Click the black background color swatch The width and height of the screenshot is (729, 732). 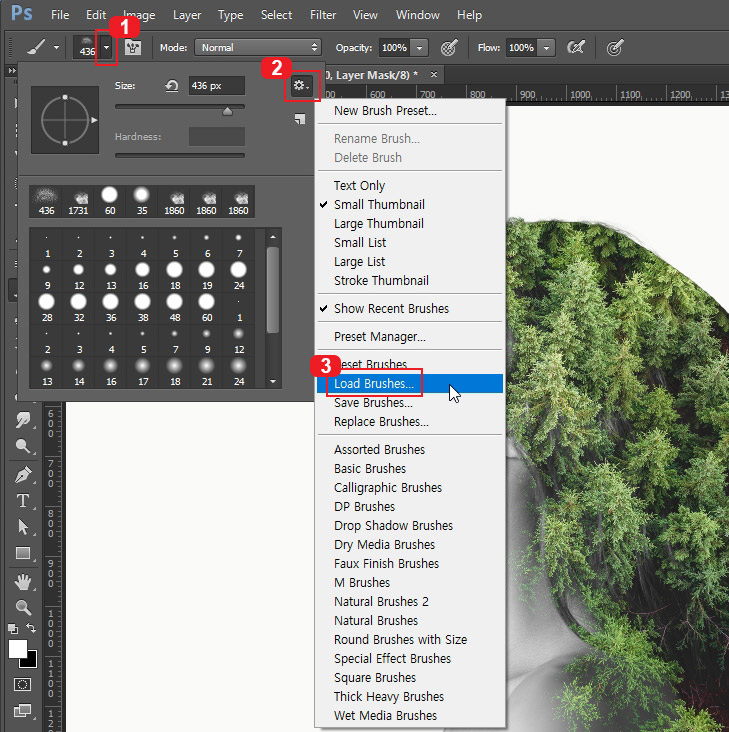coord(31,661)
